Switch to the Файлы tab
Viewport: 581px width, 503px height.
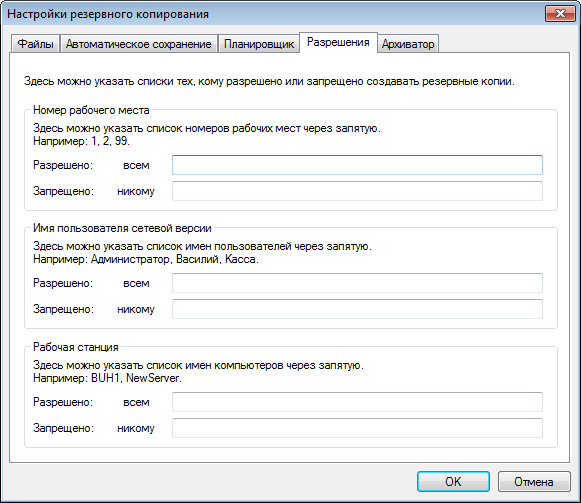[35, 44]
